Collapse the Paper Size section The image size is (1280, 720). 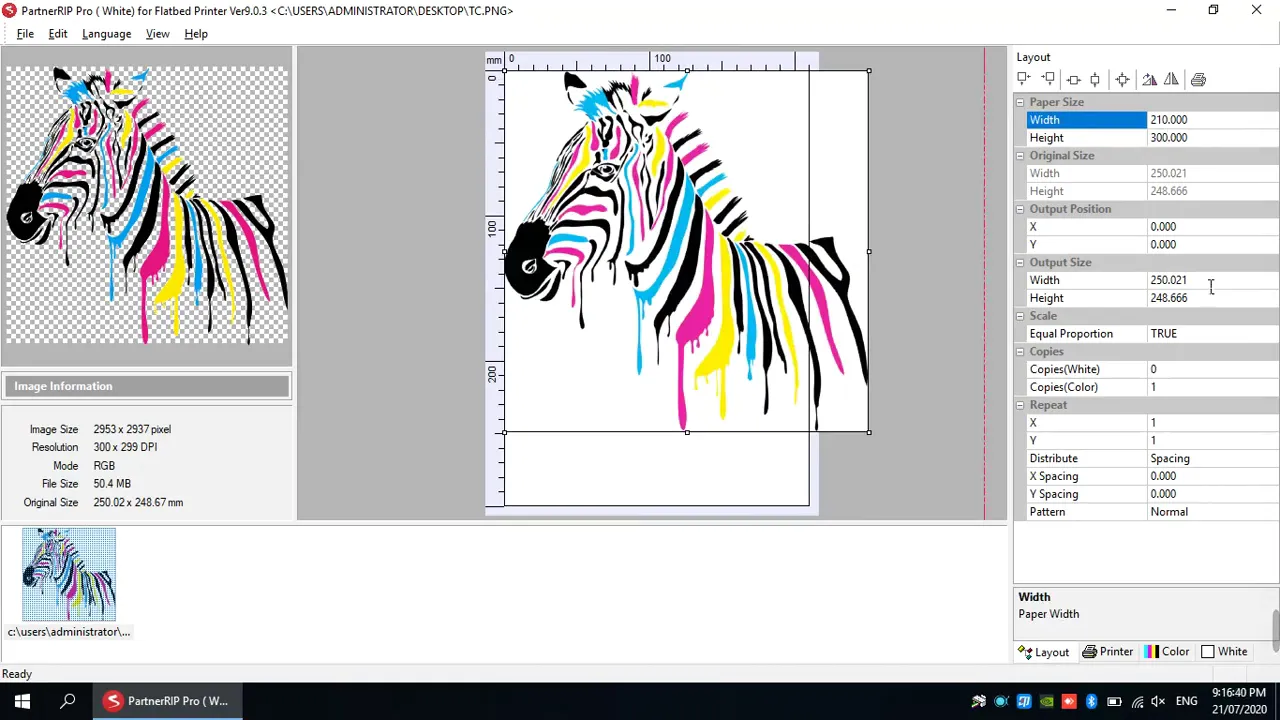pyautogui.click(x=1020, y=102)
